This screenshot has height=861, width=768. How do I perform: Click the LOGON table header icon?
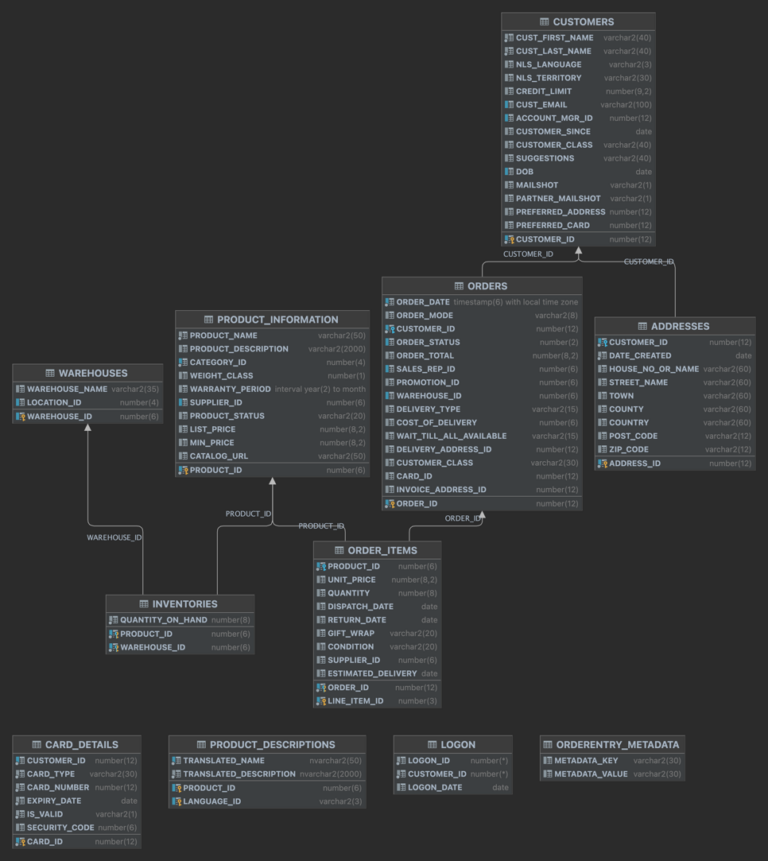[432, 745]
